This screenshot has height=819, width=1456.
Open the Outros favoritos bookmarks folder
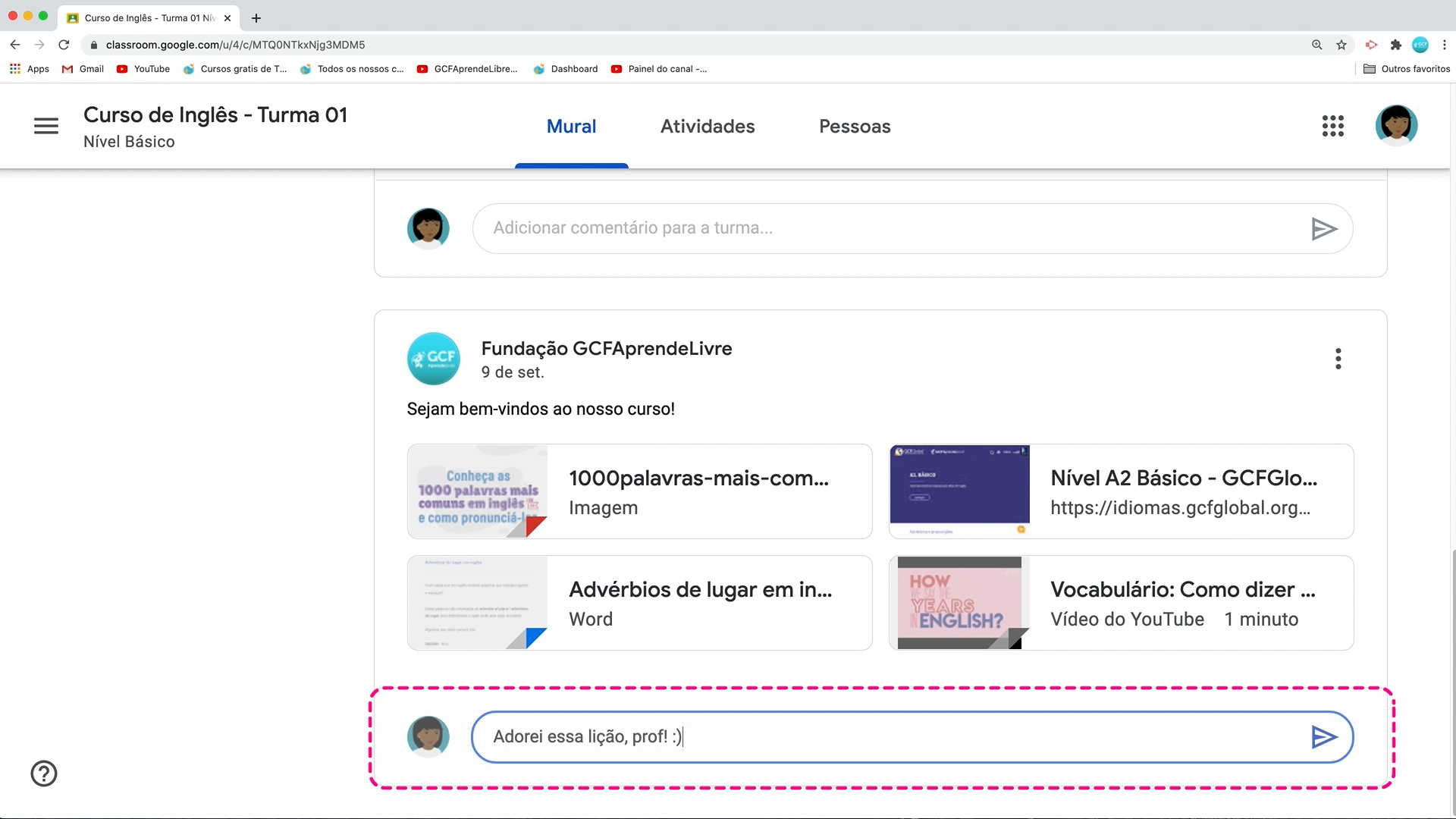(x=1407, y=69)
